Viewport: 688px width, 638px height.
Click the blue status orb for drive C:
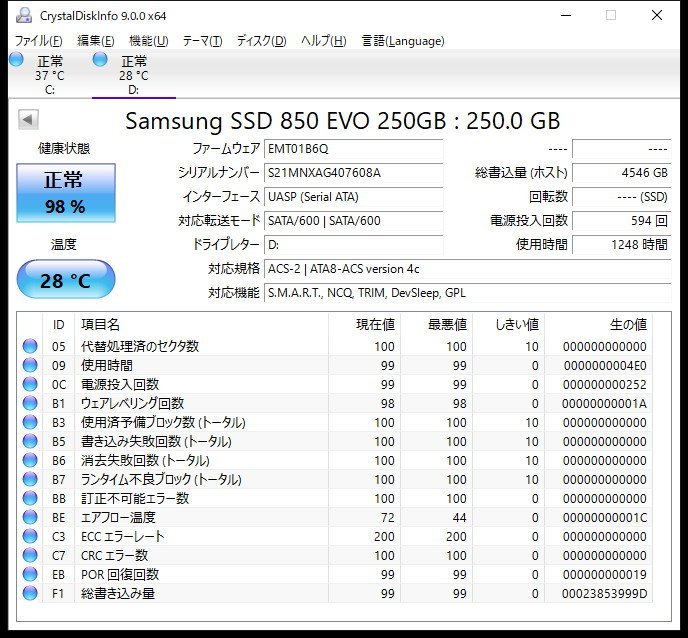pyautogui.click(x=16, y=59)
